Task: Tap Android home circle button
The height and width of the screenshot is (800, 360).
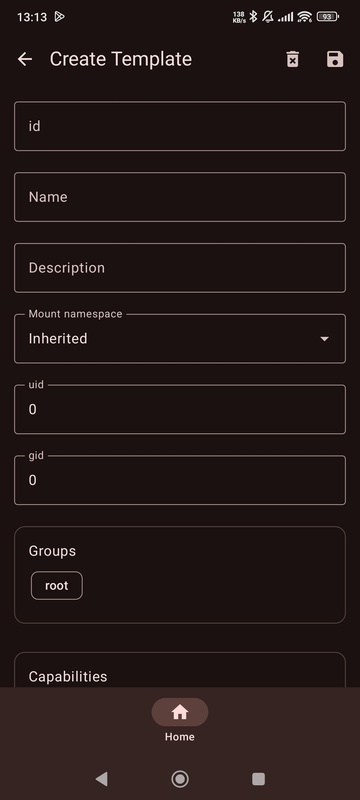Action: point(179,779)
